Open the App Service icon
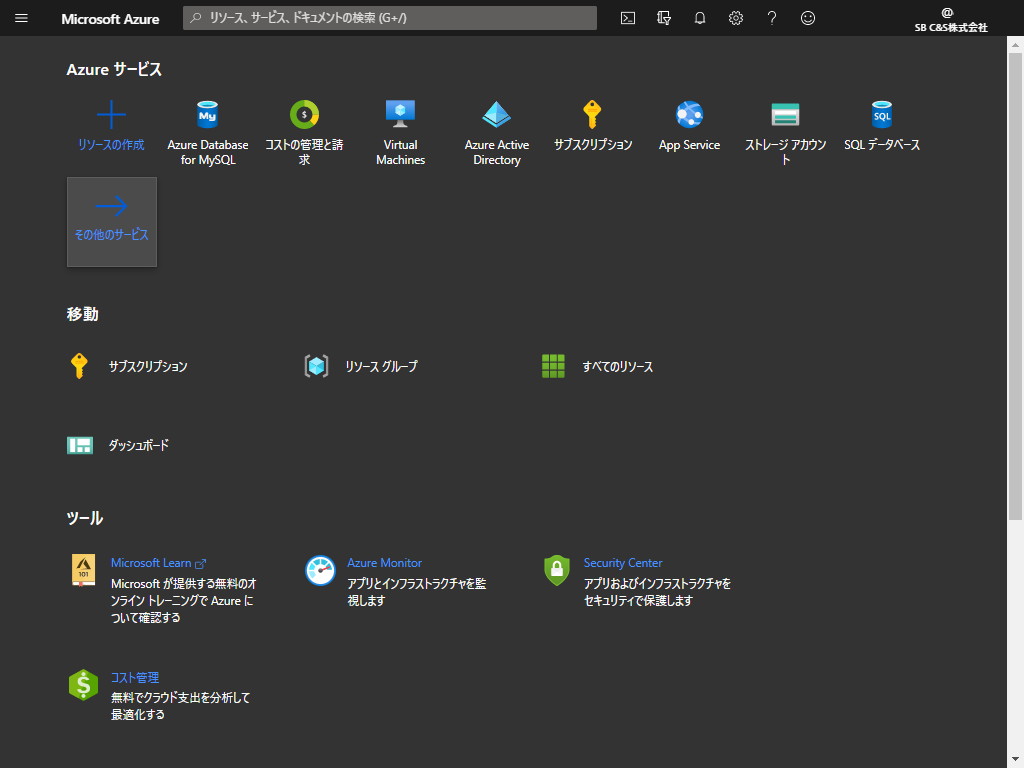Viewport: 1024px width, 768px height. coord(689,114)
